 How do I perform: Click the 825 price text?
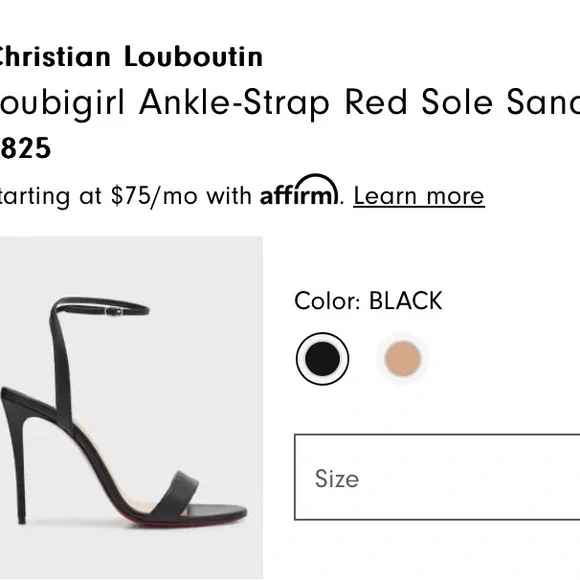tap(25, 148)
